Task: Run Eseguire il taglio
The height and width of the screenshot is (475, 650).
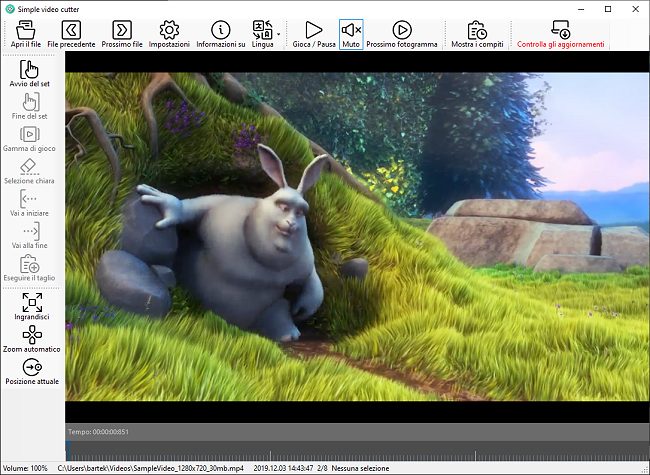Action: point(29,268)
